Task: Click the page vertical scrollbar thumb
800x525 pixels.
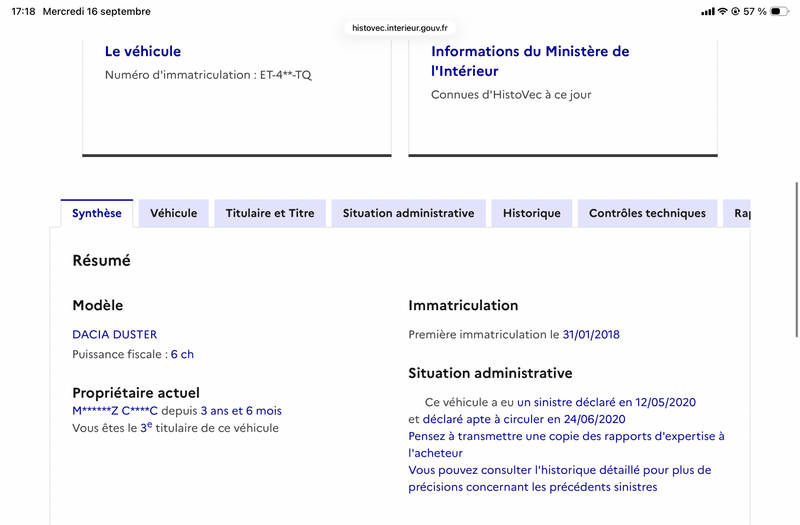Action: [x=796, y=259]
